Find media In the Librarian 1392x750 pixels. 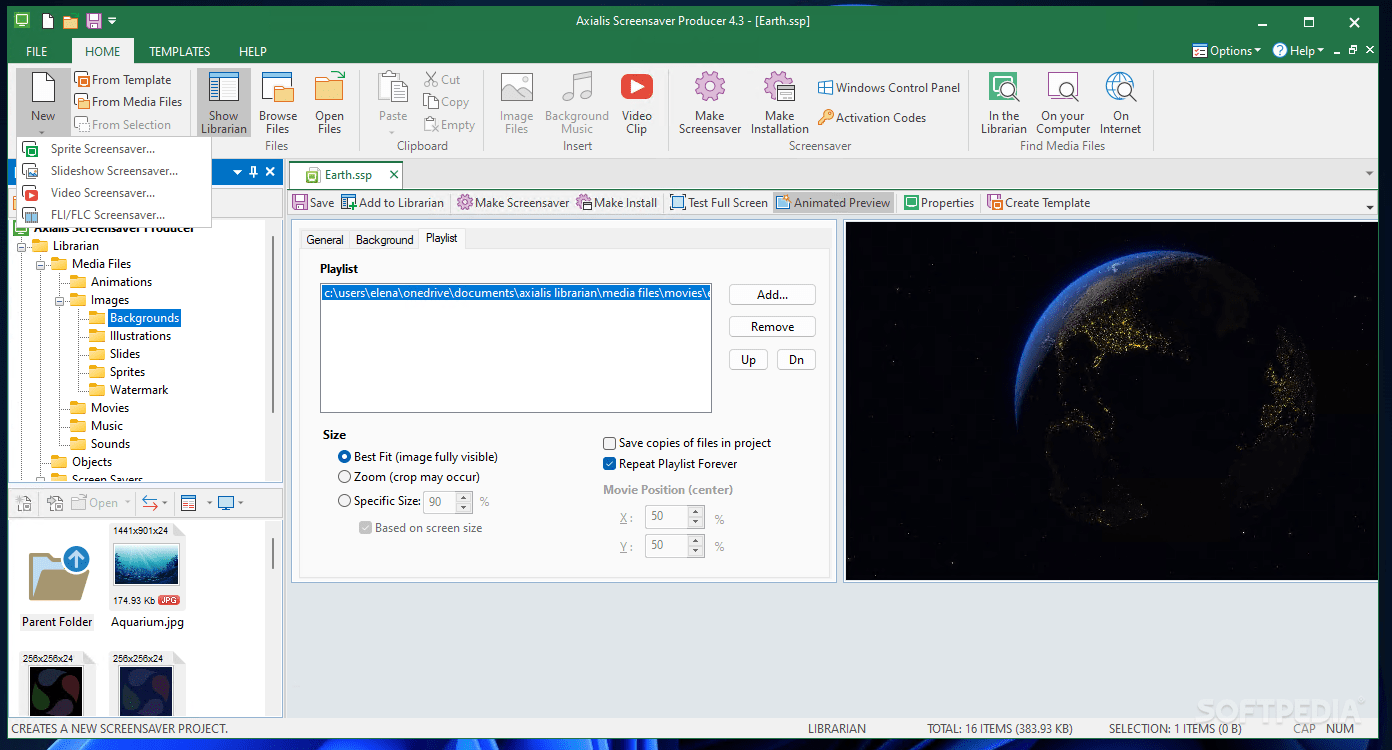[x=1004, y=102]
